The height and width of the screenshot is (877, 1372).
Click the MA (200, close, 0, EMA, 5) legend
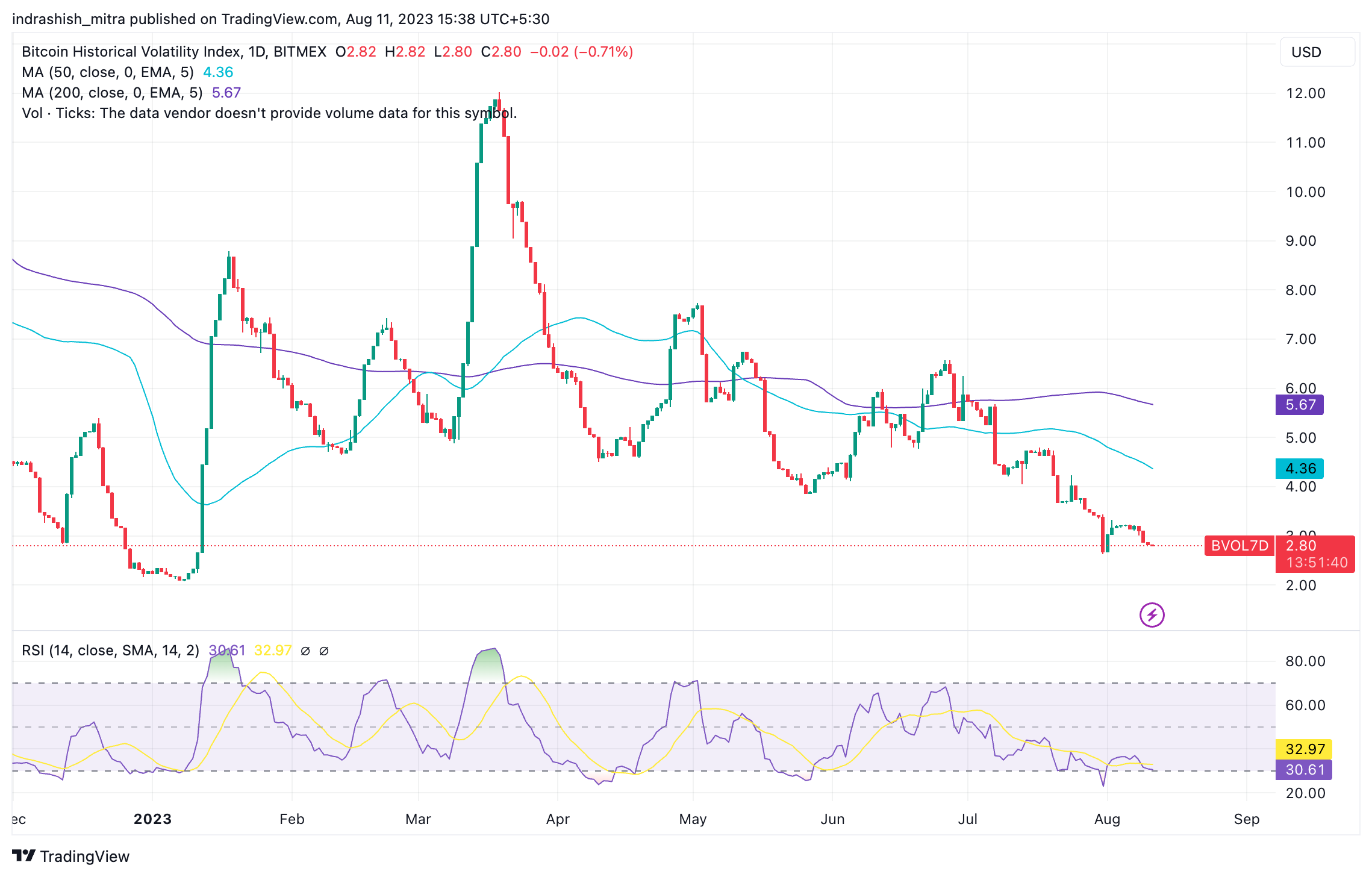(112, 93)
